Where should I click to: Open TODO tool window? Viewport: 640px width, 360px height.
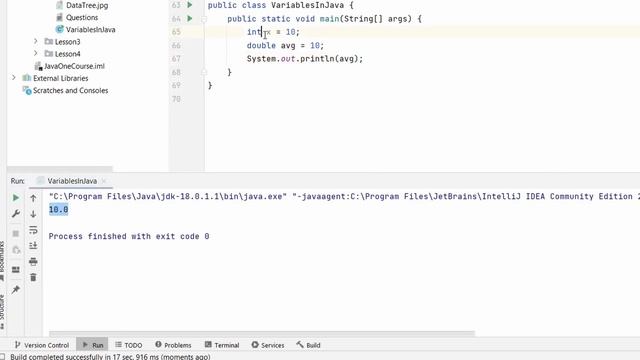(129, 345)
